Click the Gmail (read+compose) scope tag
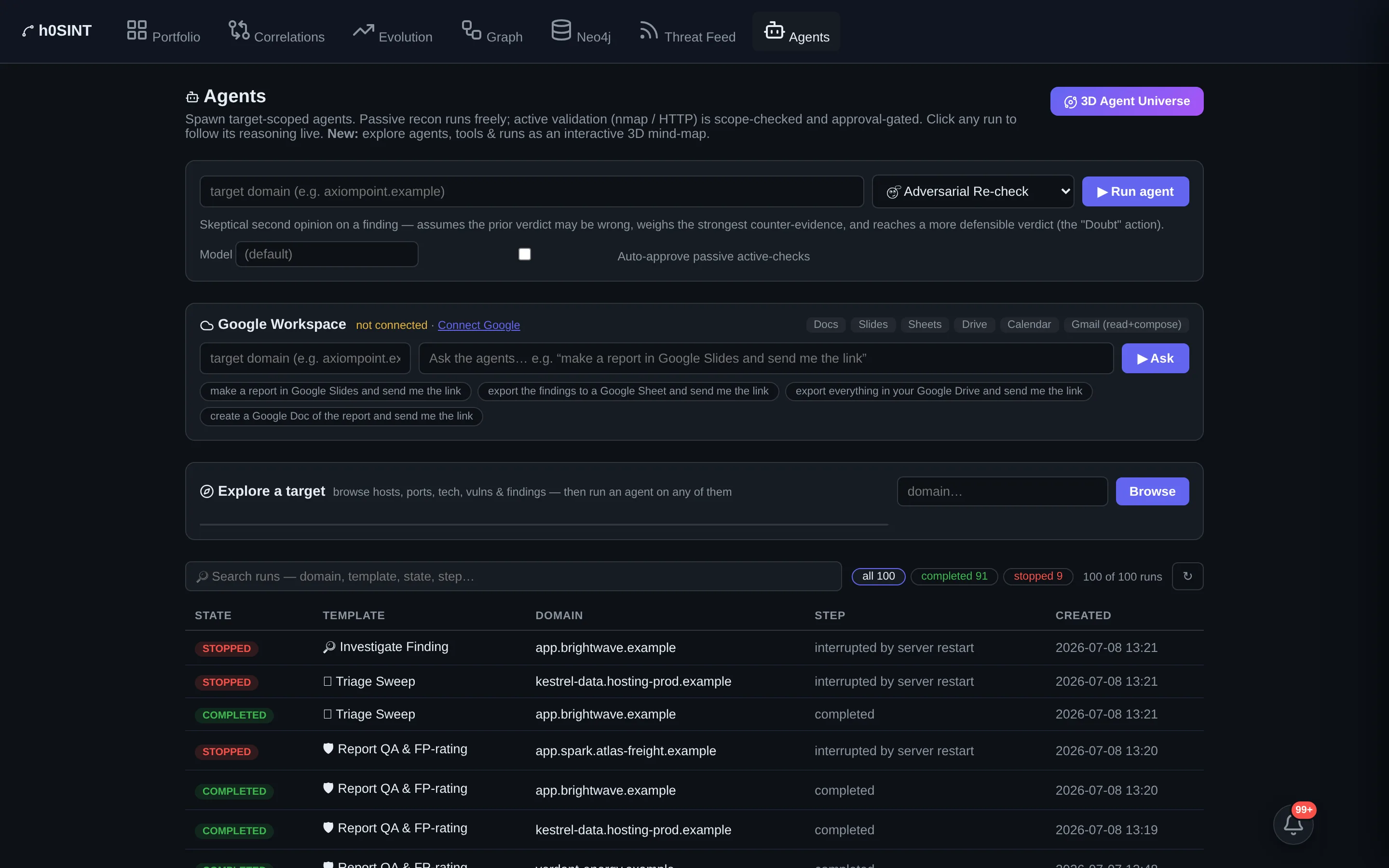Screen dimensions: 1389x868 coord(1126,325)
